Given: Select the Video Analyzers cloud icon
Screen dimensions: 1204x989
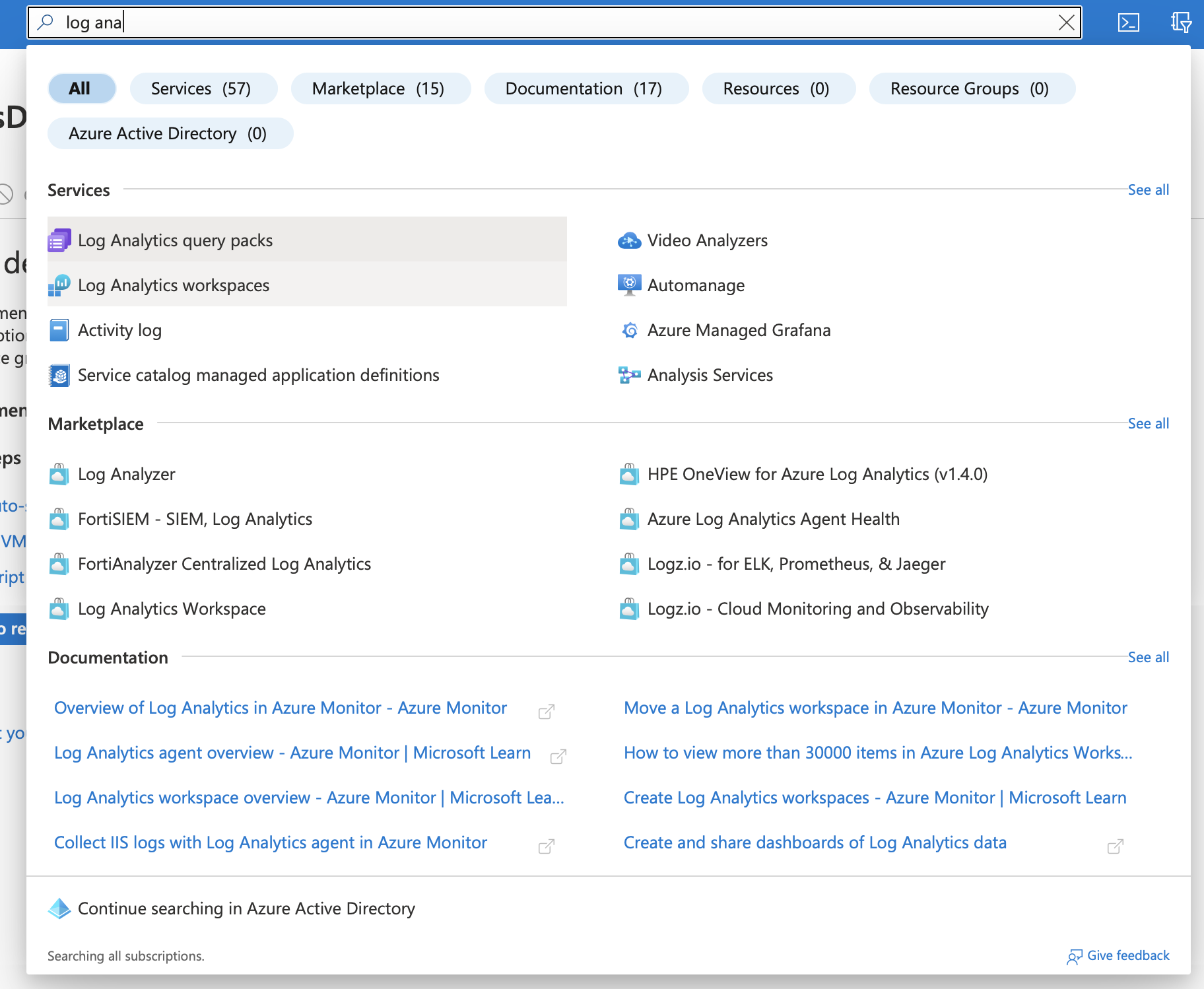Looking at the screenshot, I should [629, 240].
